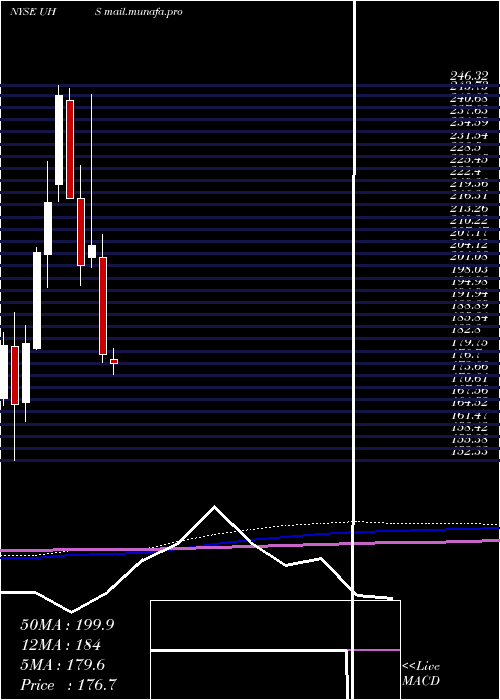Click the 161.47 price axis label

coord(469,415)
